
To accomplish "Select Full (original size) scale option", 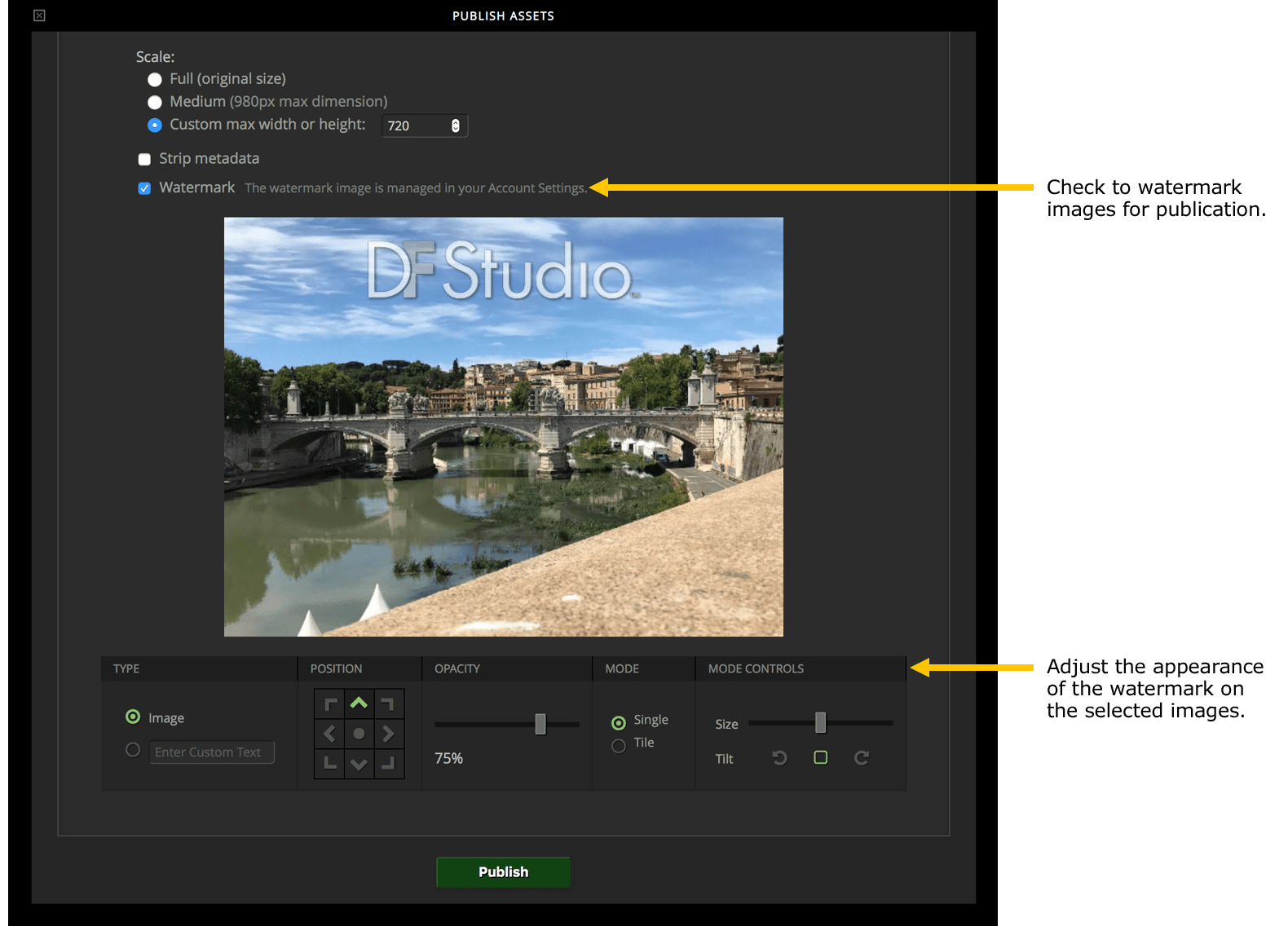I will pos(155,80).
